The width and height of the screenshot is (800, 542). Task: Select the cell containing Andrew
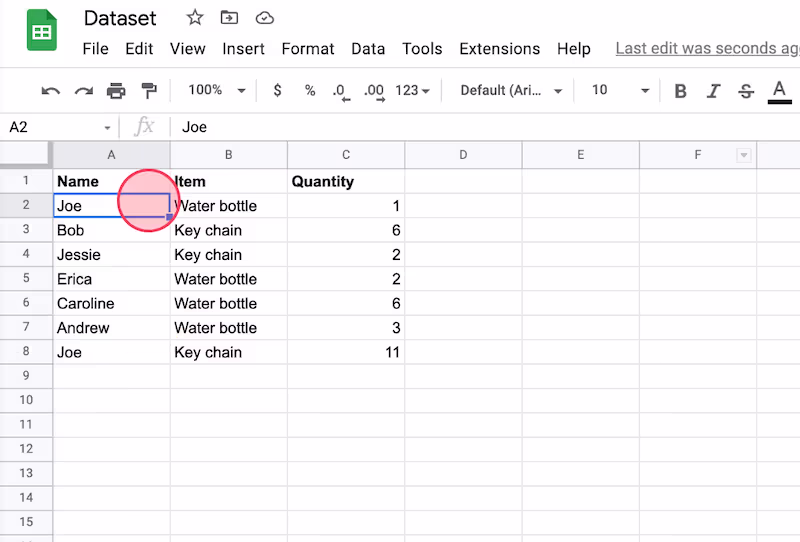pos(111,328)
